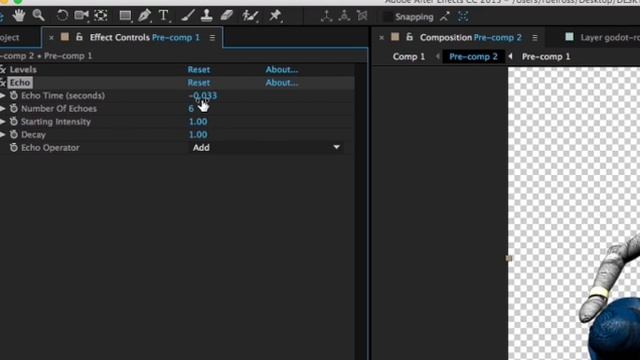
Task: Open Composition panel menu
Action: tap(535, 38)
